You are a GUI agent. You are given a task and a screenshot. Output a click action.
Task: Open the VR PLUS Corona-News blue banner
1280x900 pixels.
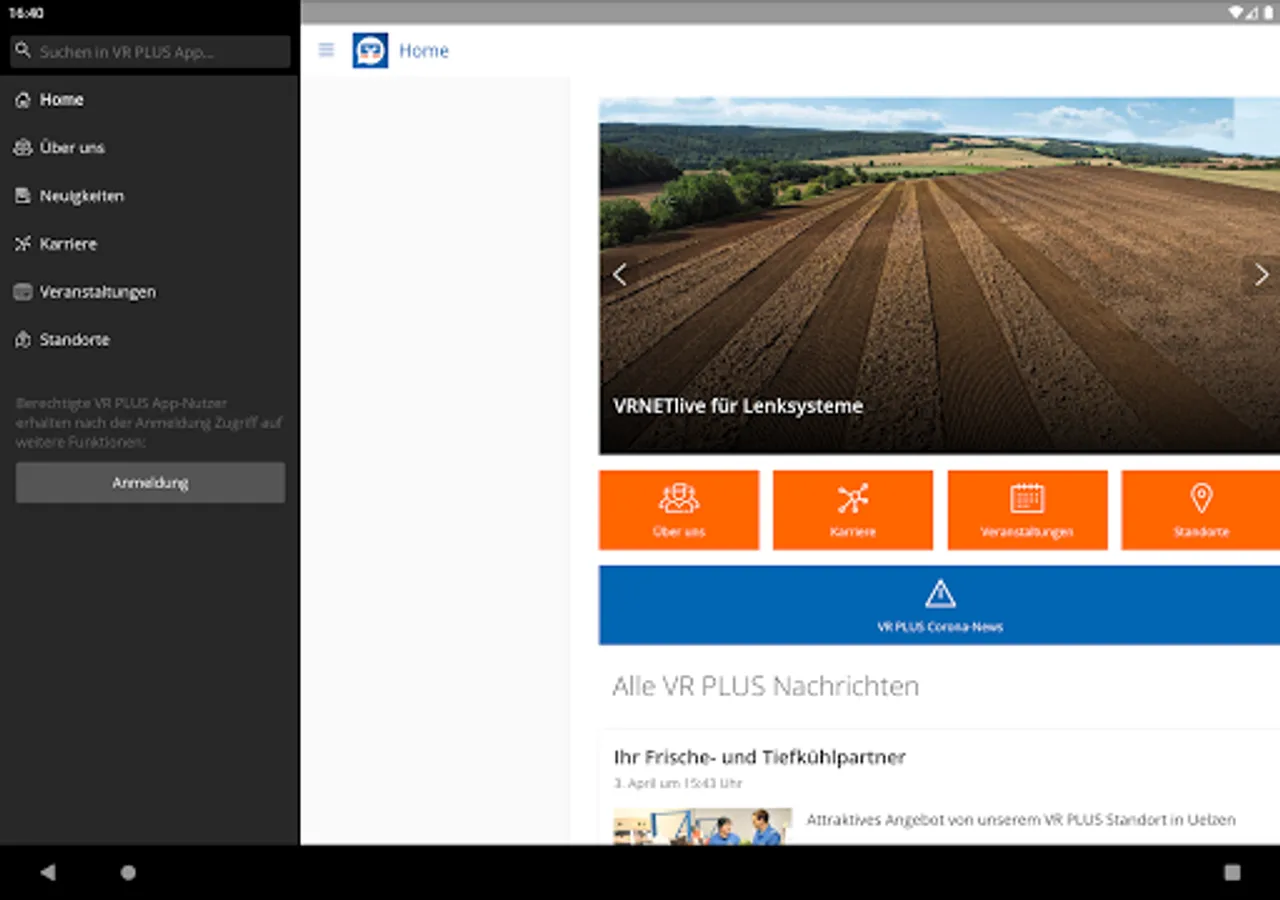(940, 605)
